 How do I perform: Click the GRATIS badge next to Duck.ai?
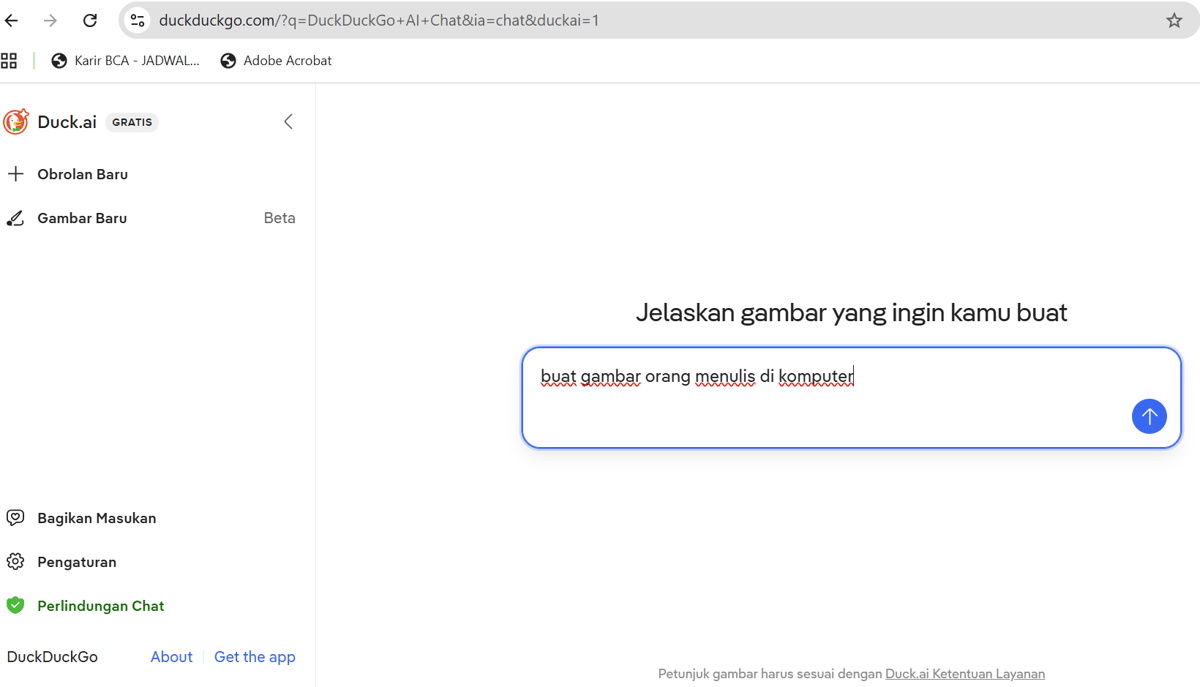click(131, 121)
